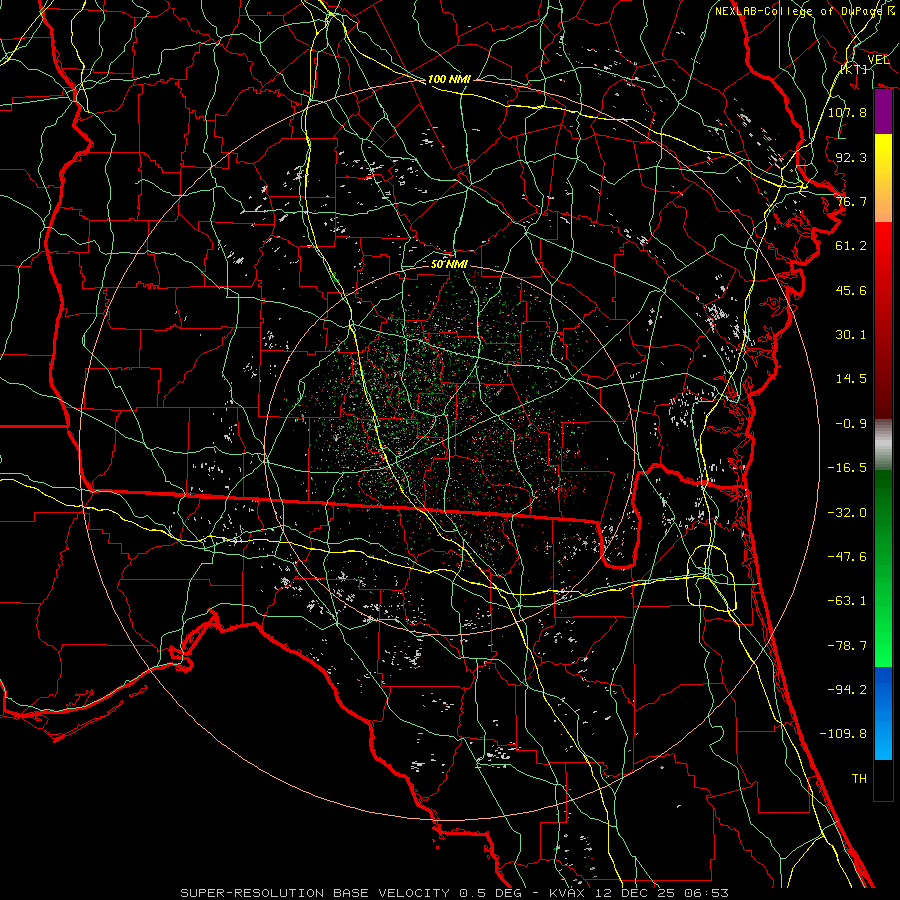Click the purple segment of color bar
The image size is (900, 900).
(883, 112)
